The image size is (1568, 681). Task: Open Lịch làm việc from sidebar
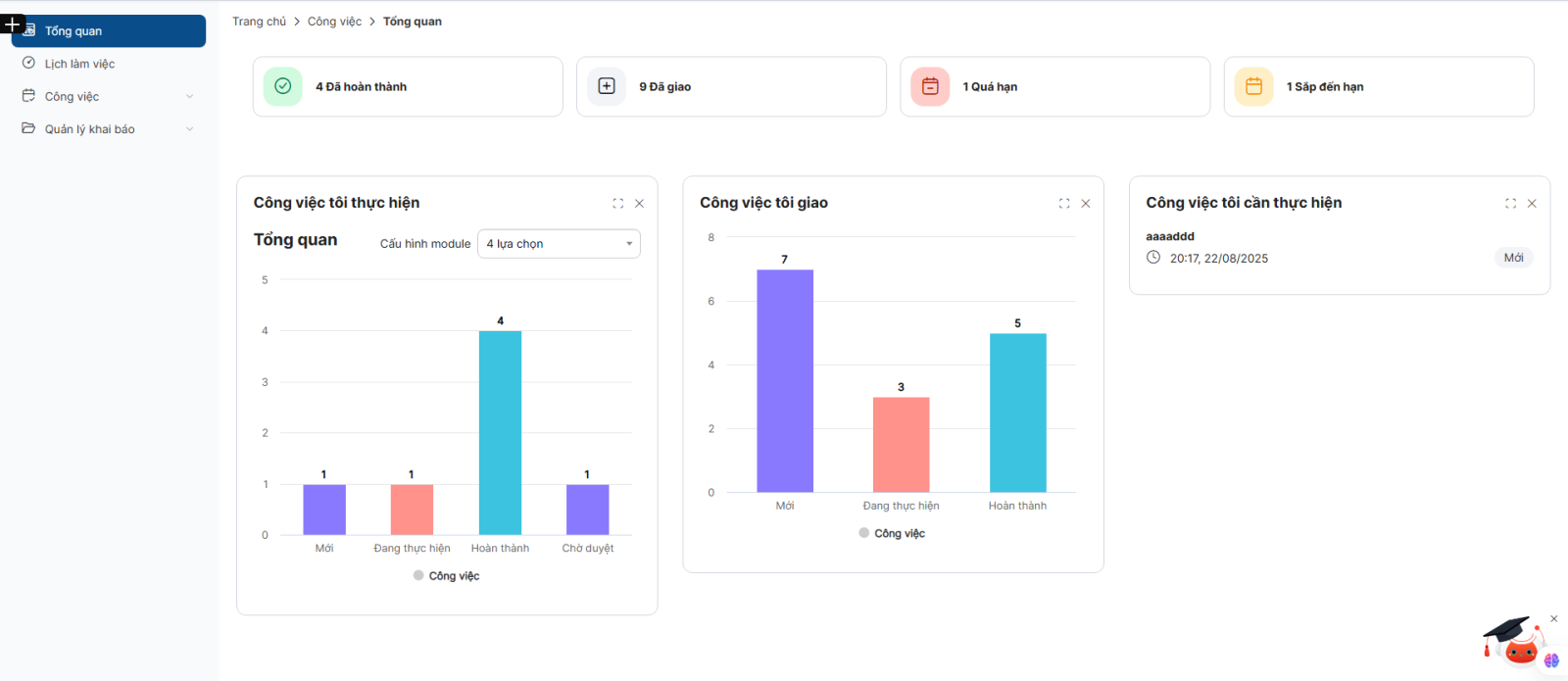[79, 64]
